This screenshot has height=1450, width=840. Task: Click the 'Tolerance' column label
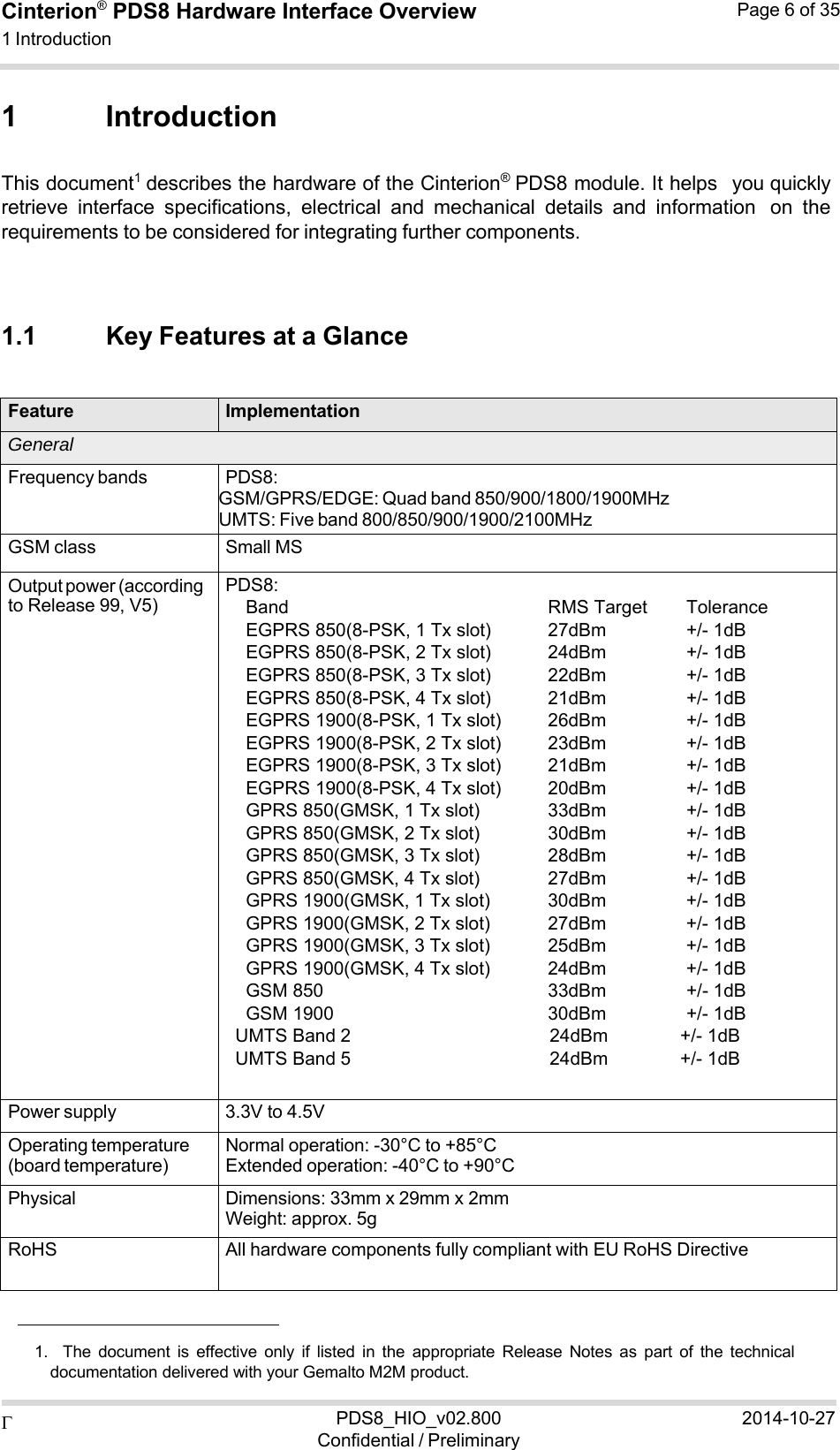click(x=727, y=608)
